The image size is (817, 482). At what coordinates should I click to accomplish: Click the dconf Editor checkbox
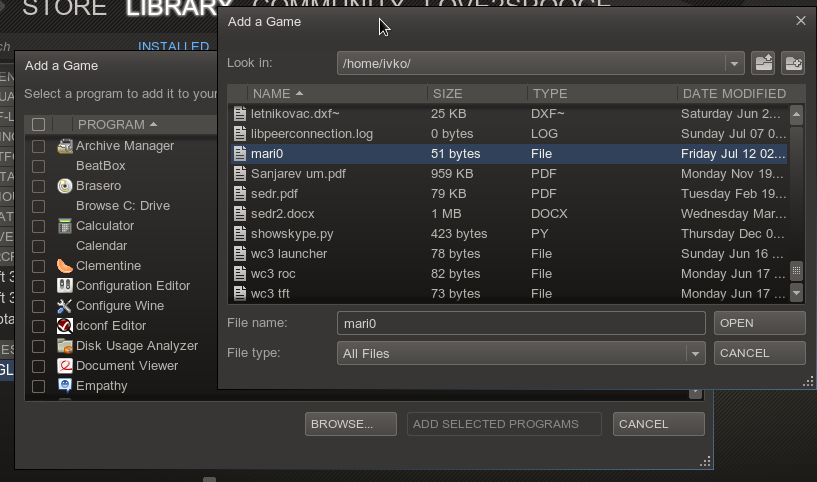click(38, 326)
